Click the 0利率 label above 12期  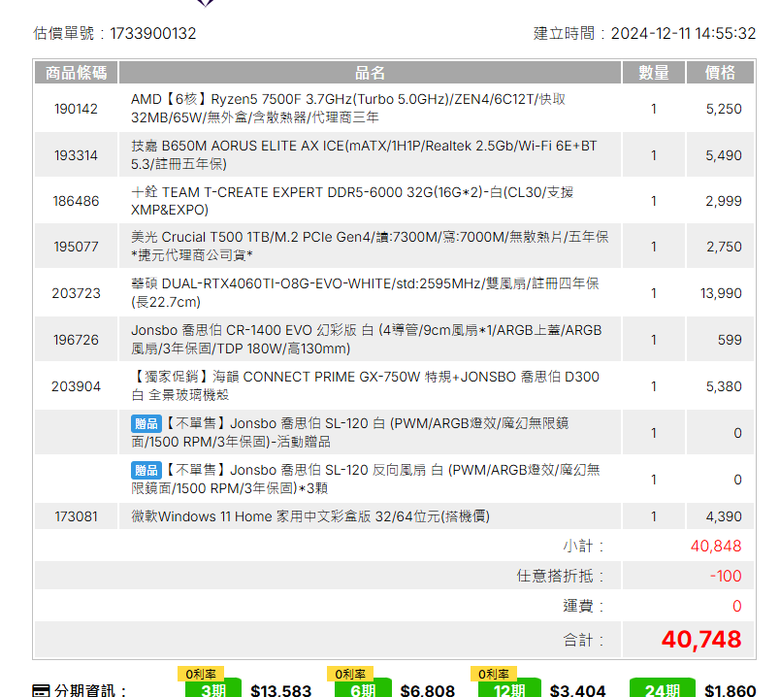493,674
